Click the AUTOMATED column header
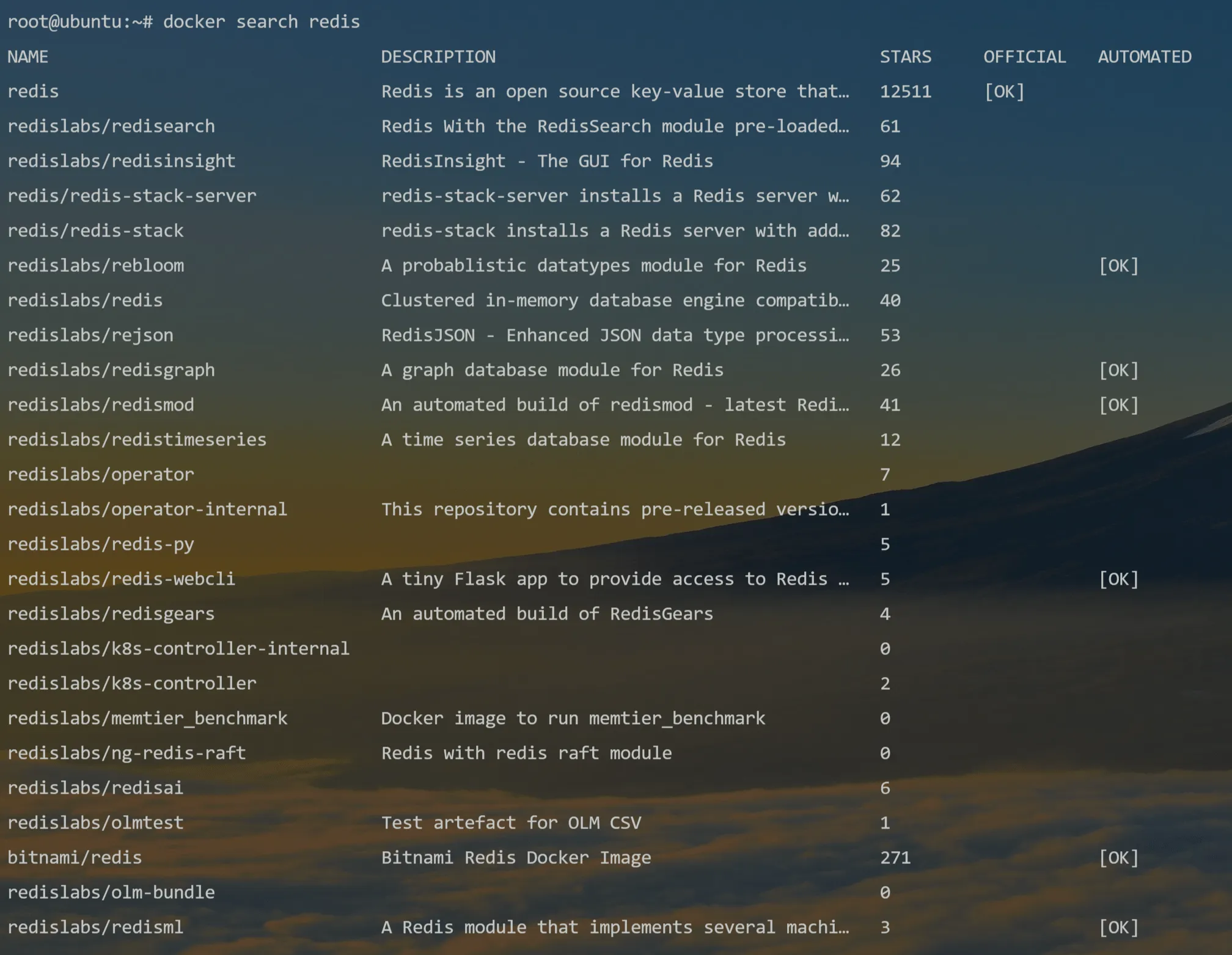 coord(1145,57)
